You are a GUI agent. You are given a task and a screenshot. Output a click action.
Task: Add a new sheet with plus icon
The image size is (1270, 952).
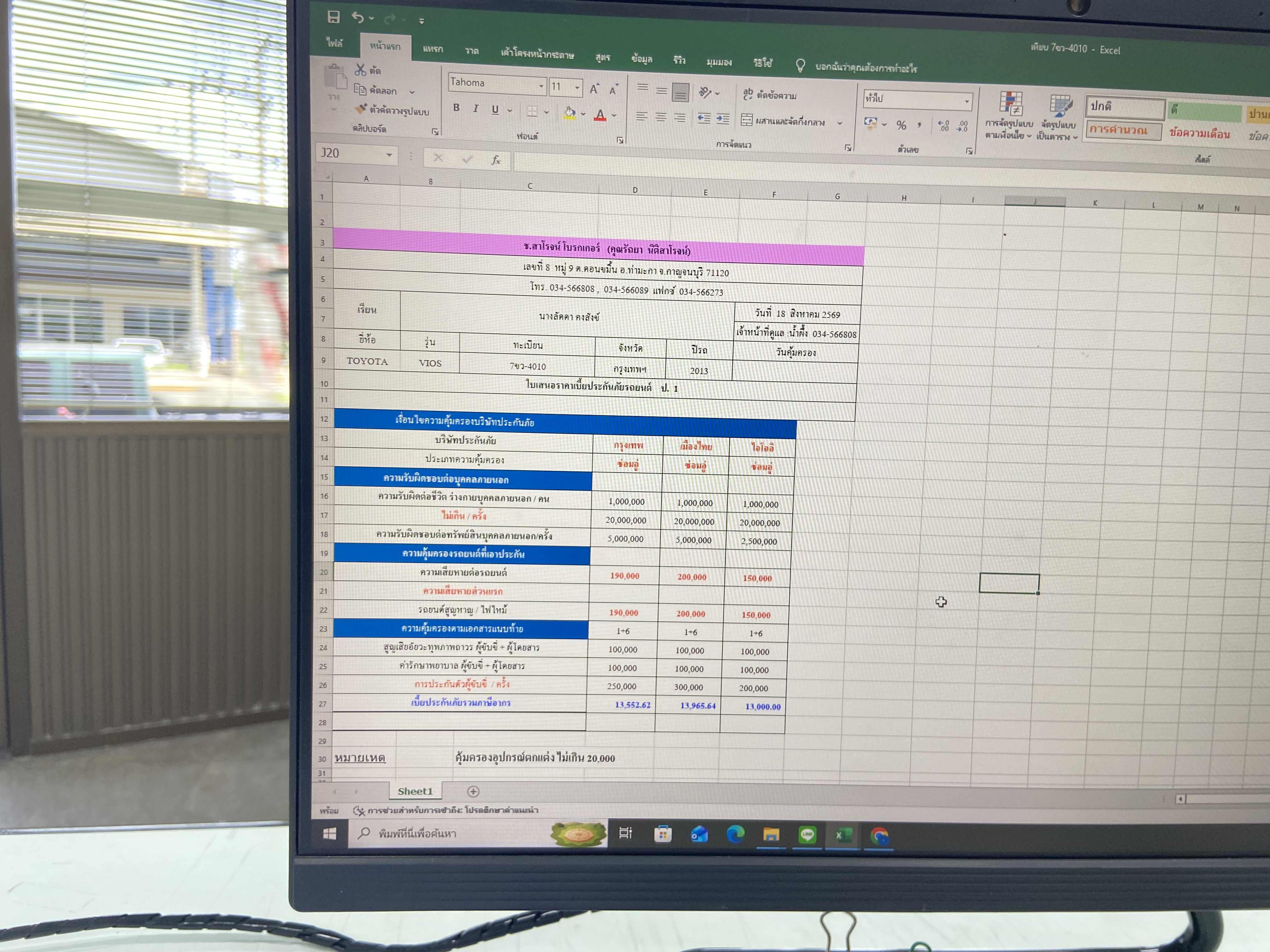[x=473, y=791]
